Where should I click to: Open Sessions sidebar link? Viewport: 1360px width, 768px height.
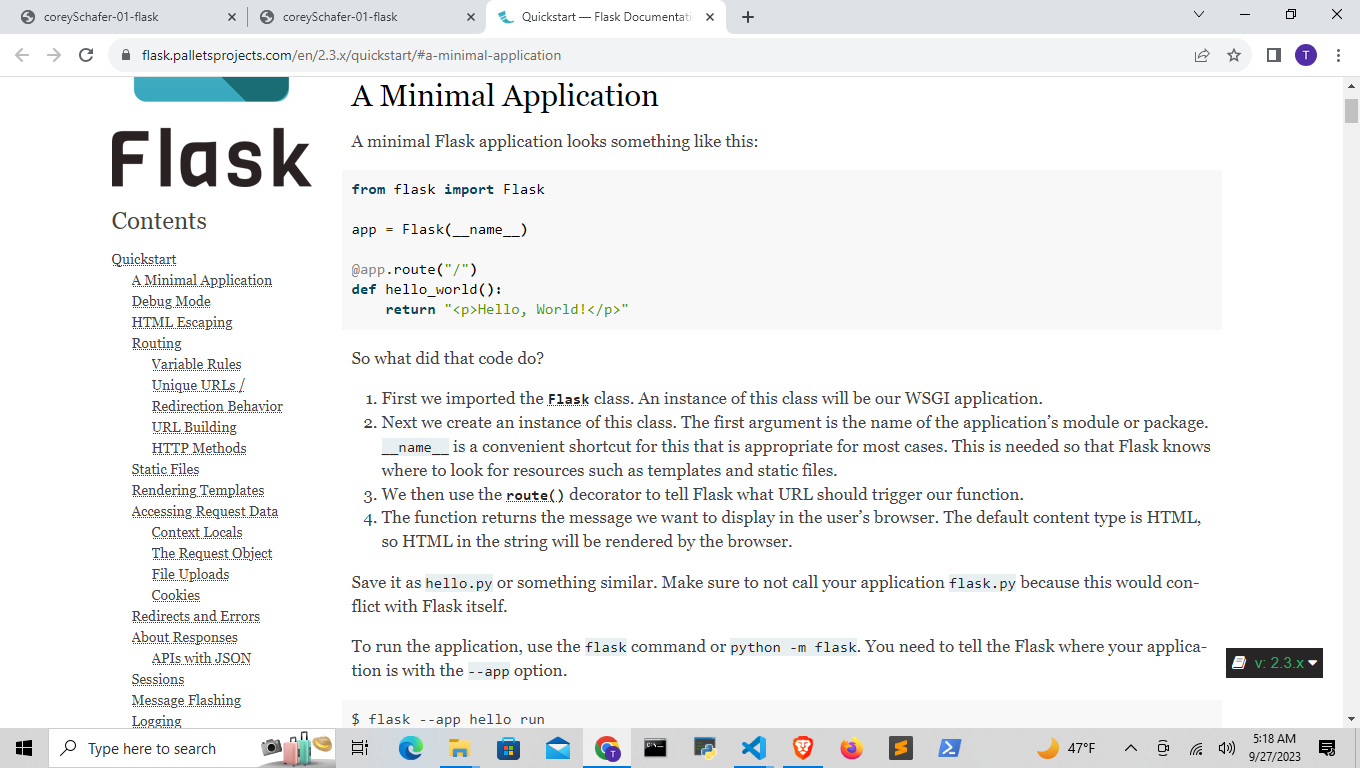[x=158, y=680]
